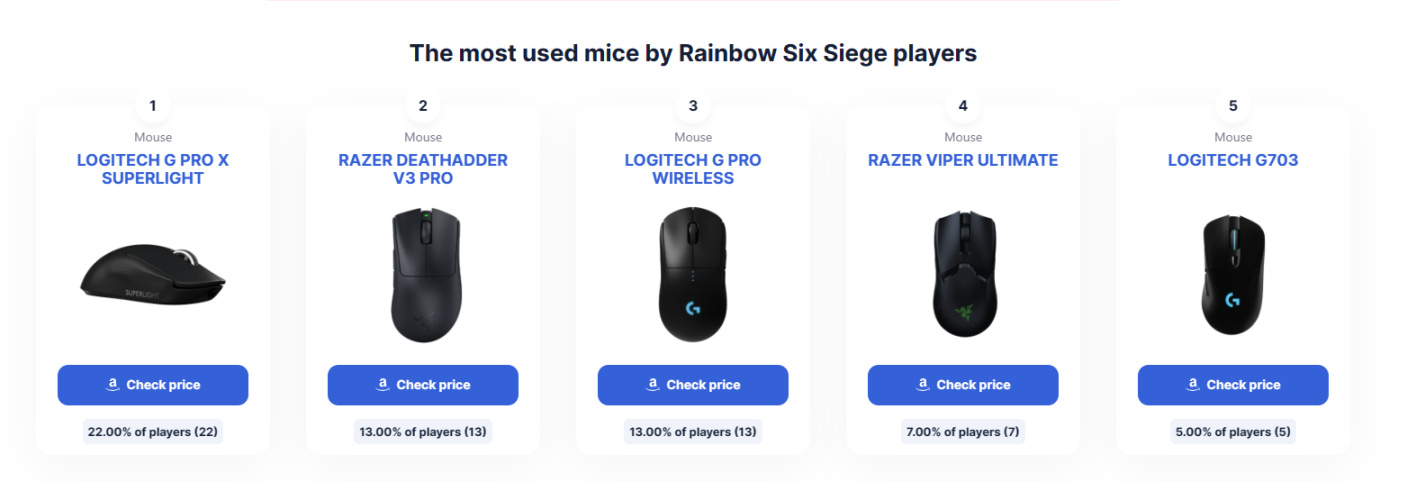Click the Razer DeathAdder V3 Pro mouse image
The width and height of the screenshot is (1407, 482).
422,275
